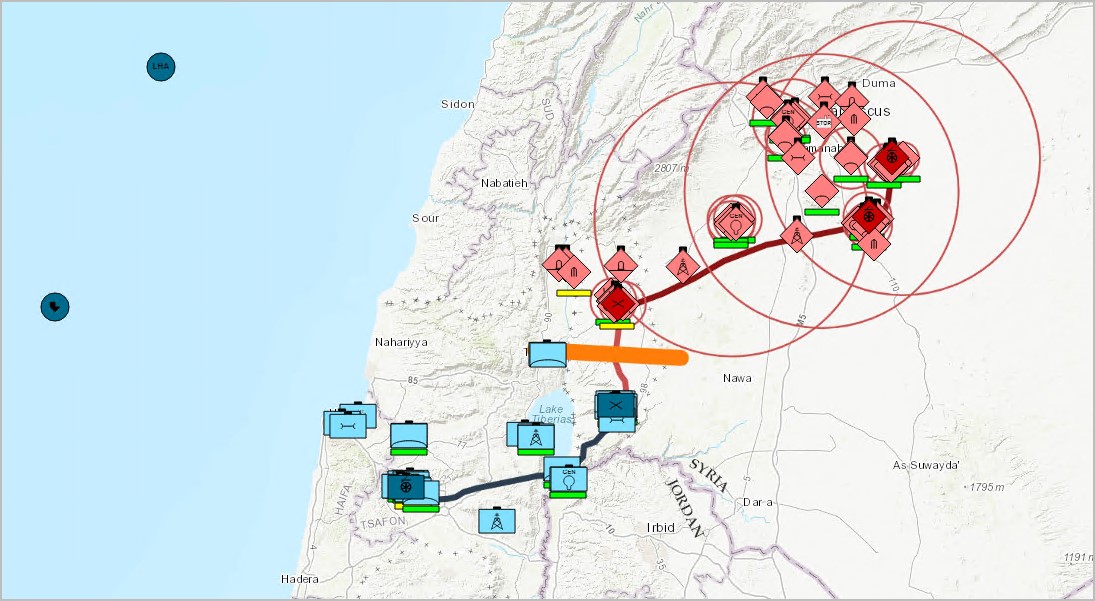Select red arc diamond left of northern wheel
Viewport: 1095px width, 601px height.
pos(851,156)
